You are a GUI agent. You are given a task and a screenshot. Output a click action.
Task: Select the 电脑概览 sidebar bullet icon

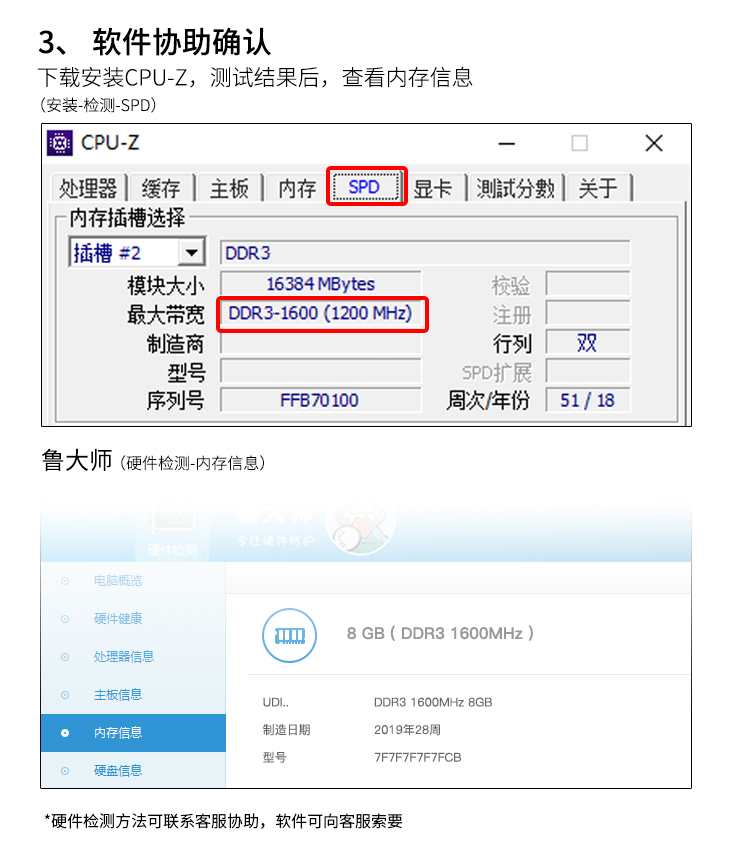pyautogui.click(x=65, y=581)
